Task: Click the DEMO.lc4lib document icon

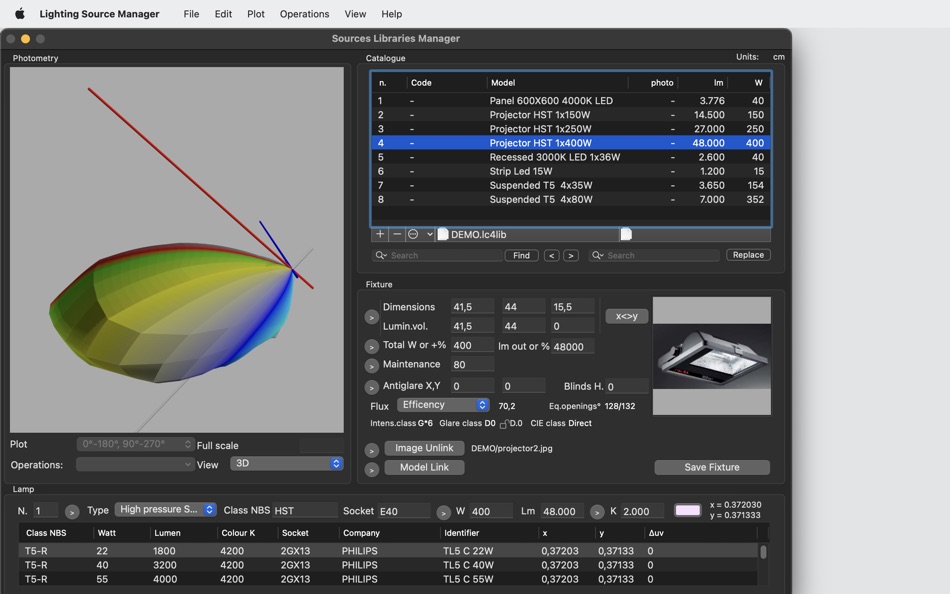Action: [x=443, y=234]
